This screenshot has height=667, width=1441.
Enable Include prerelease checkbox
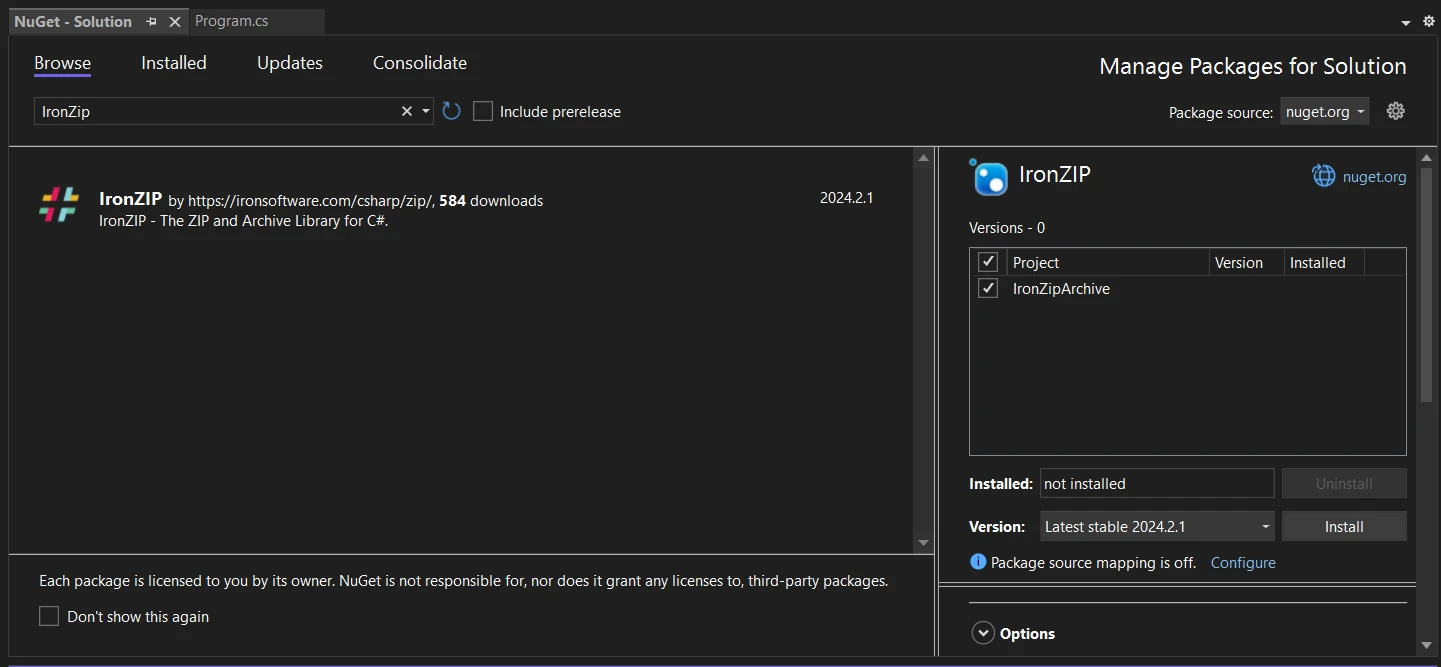click(483, 111)
